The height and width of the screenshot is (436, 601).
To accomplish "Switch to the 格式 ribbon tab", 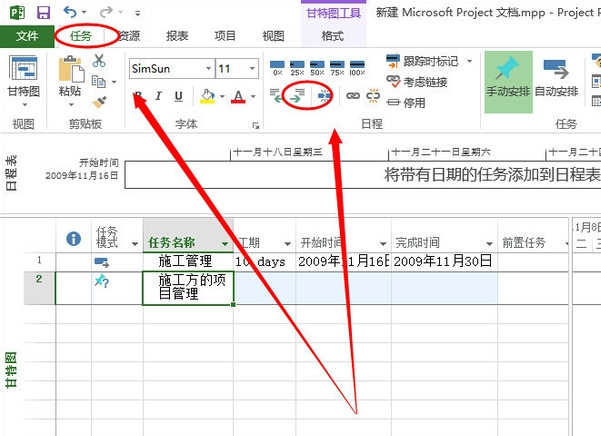I will click(332, 36).
